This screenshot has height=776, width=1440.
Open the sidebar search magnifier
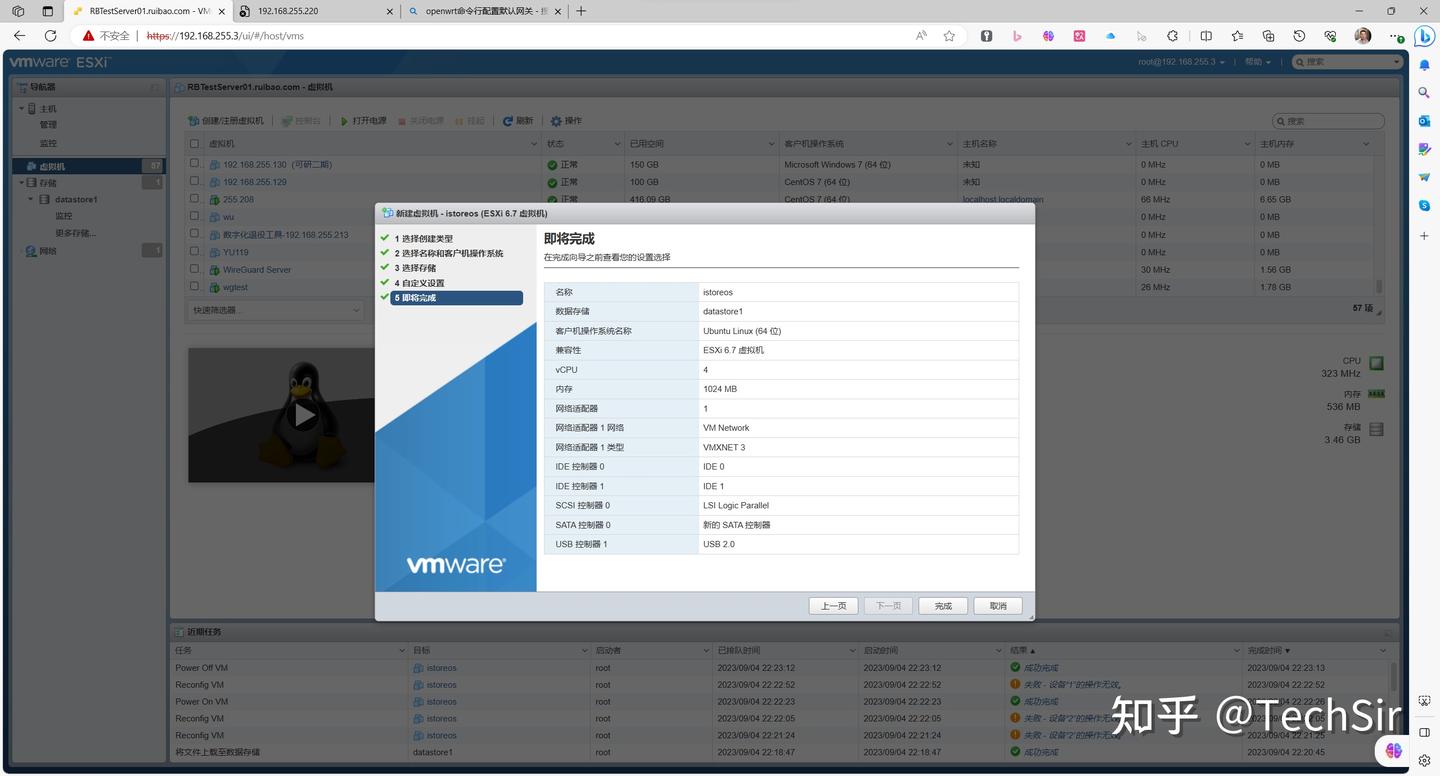tap(1425, 93)
